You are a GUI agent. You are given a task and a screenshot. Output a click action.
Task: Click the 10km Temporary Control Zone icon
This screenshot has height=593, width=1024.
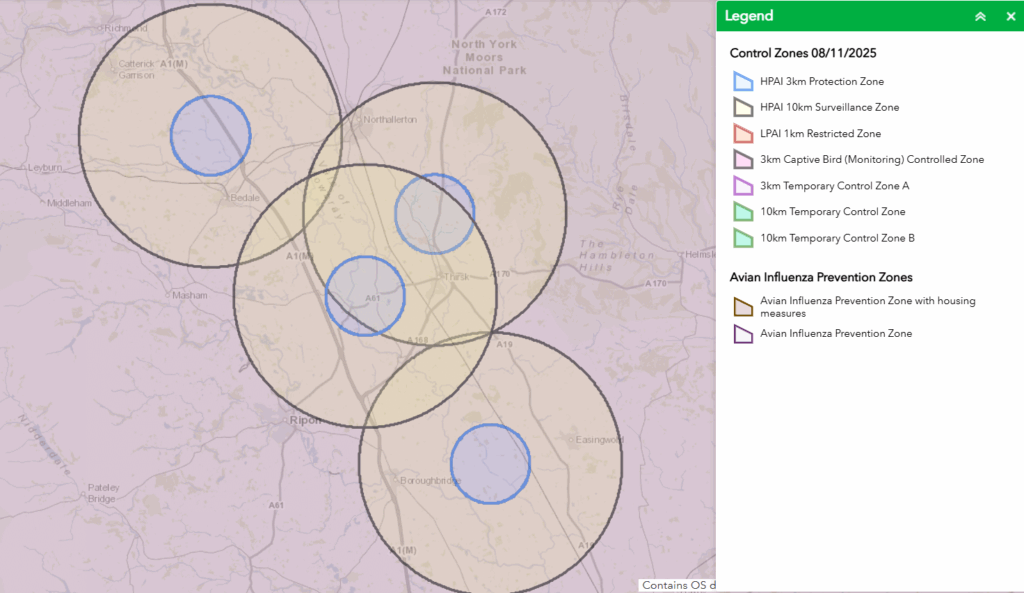point(742,211)
